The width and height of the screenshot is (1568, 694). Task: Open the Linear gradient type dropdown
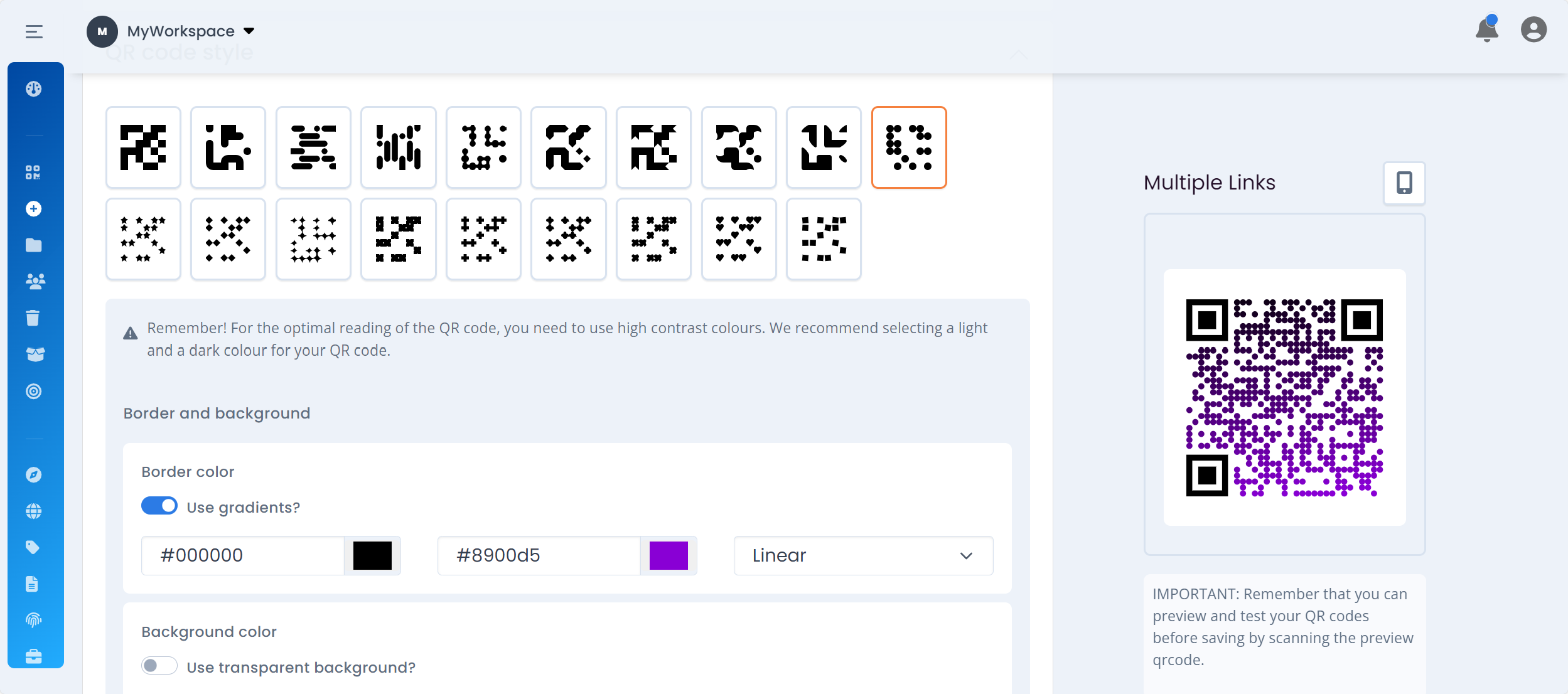pyautogui.click(x=862, y=555)
